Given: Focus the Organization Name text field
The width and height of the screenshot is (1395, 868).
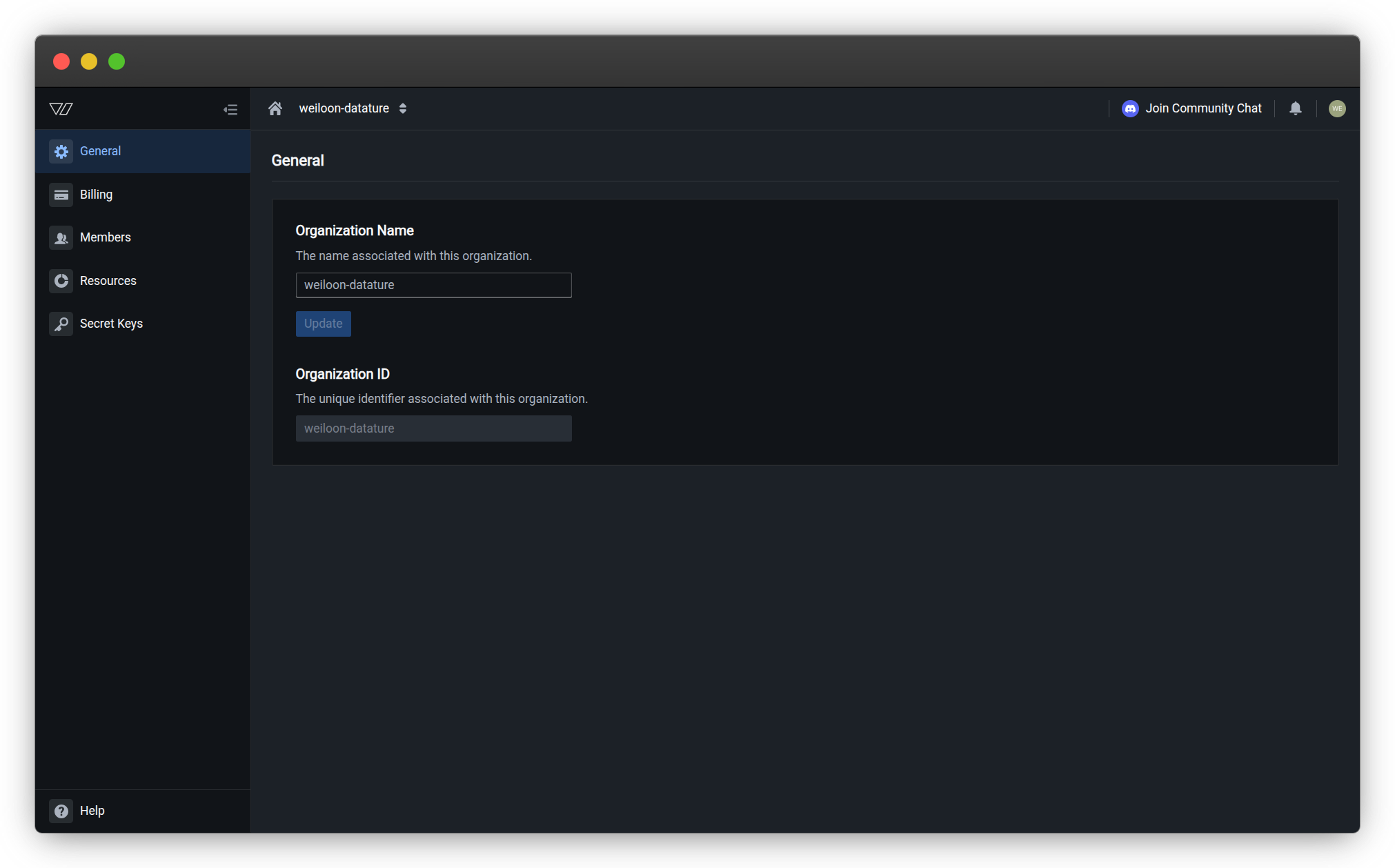Looking at the screenshot, I should click(x=433, y=285).
